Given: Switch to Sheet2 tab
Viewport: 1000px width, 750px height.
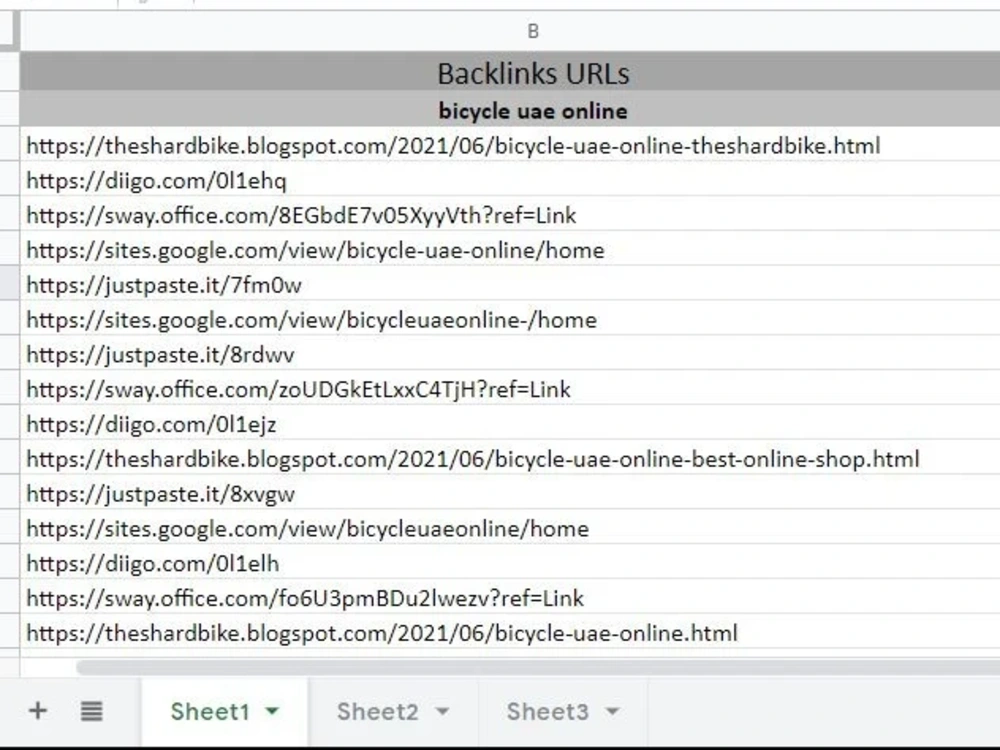Looking at the screenshot, I should click(393, 712).
